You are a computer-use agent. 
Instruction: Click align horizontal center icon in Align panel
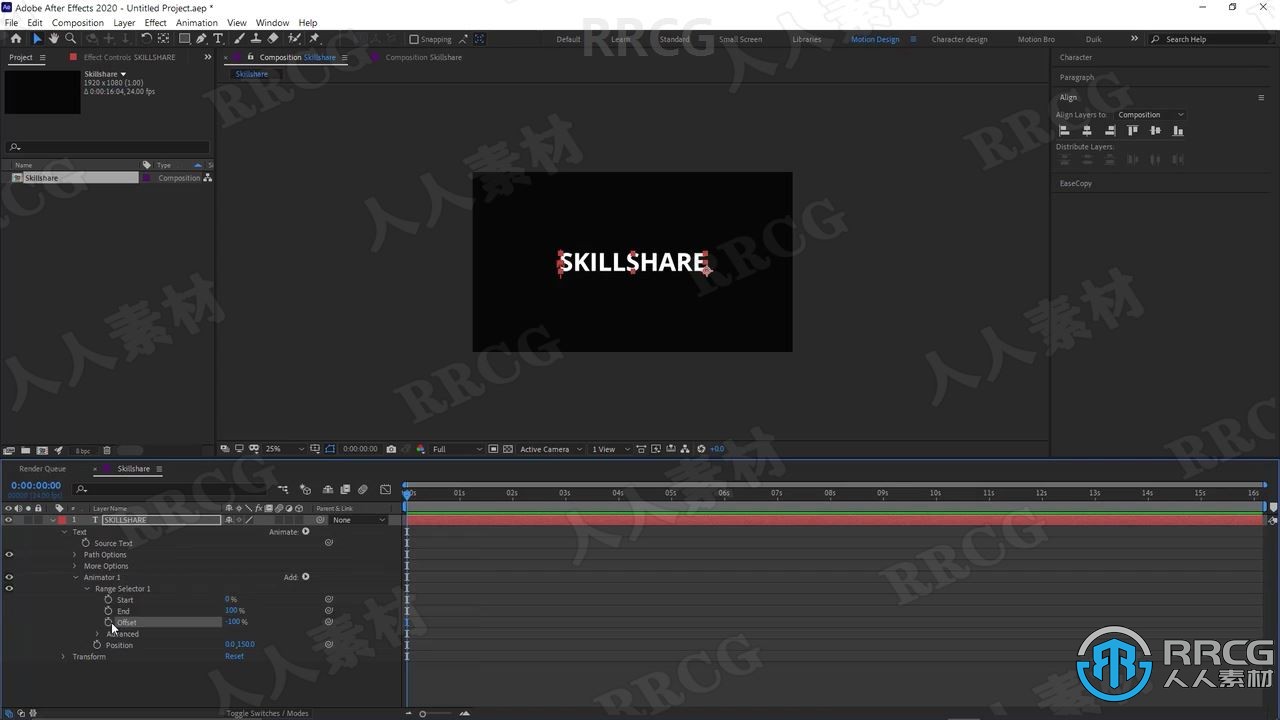pos(1087,130)
